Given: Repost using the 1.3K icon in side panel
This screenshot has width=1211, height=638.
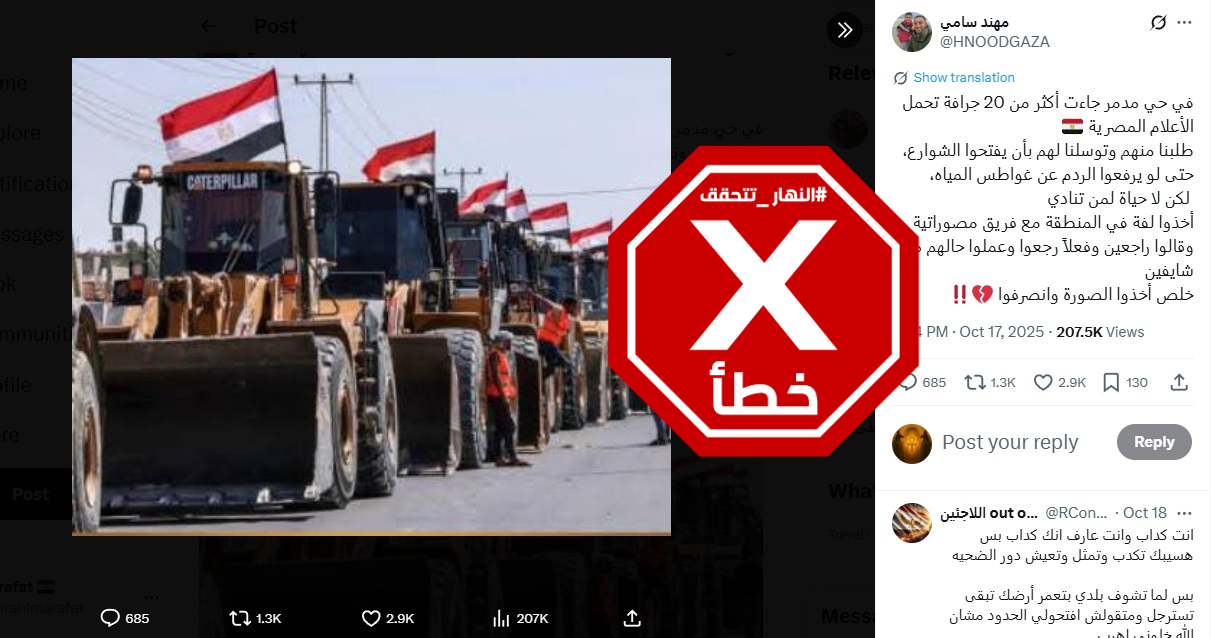Looking at the screenshot, I should click(990, 382).
